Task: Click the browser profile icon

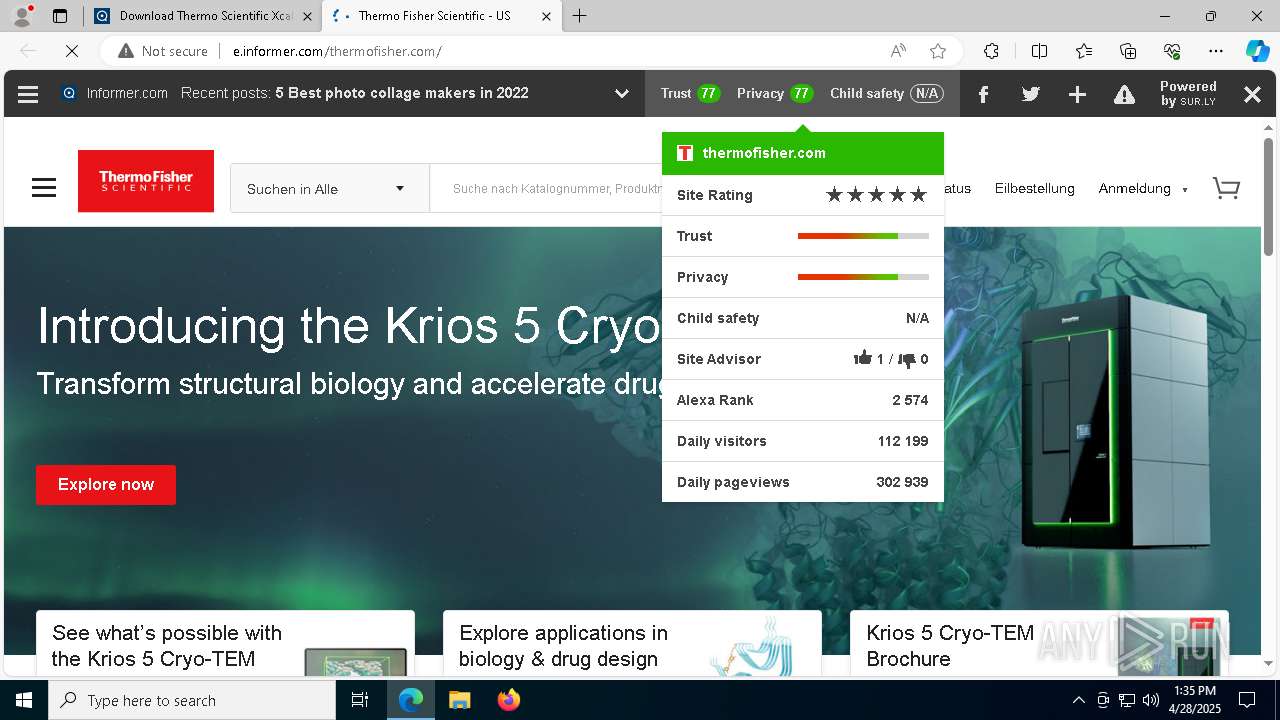Action: point(22,16)
